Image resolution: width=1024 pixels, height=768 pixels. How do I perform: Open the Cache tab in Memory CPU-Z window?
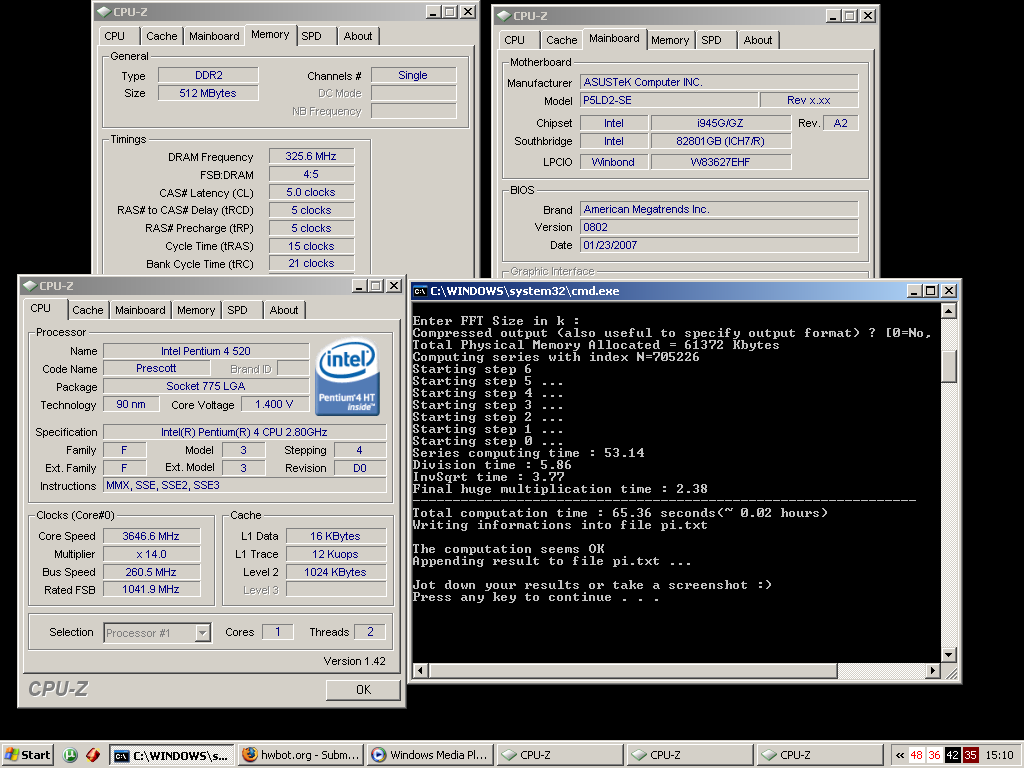161,36
